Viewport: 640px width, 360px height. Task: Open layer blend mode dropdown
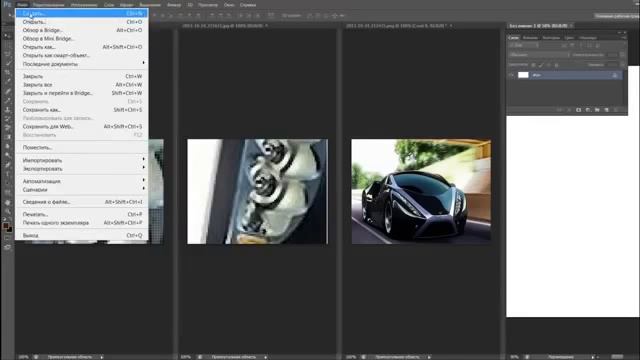tap(539, 55)
